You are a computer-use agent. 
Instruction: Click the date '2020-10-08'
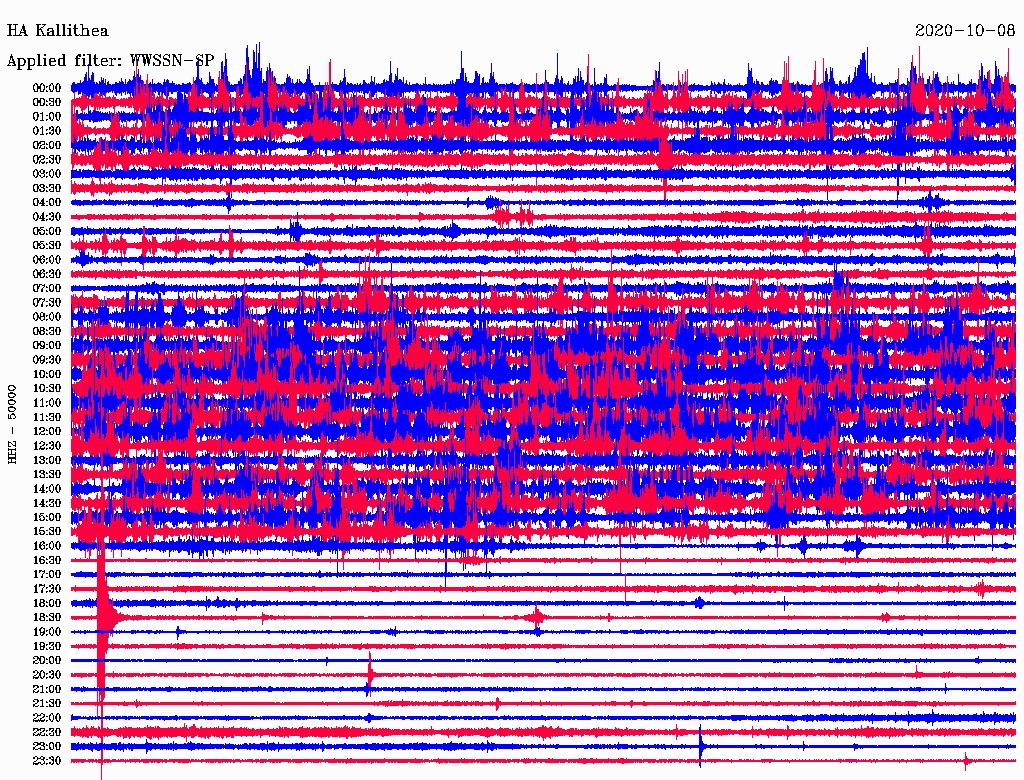965,31
